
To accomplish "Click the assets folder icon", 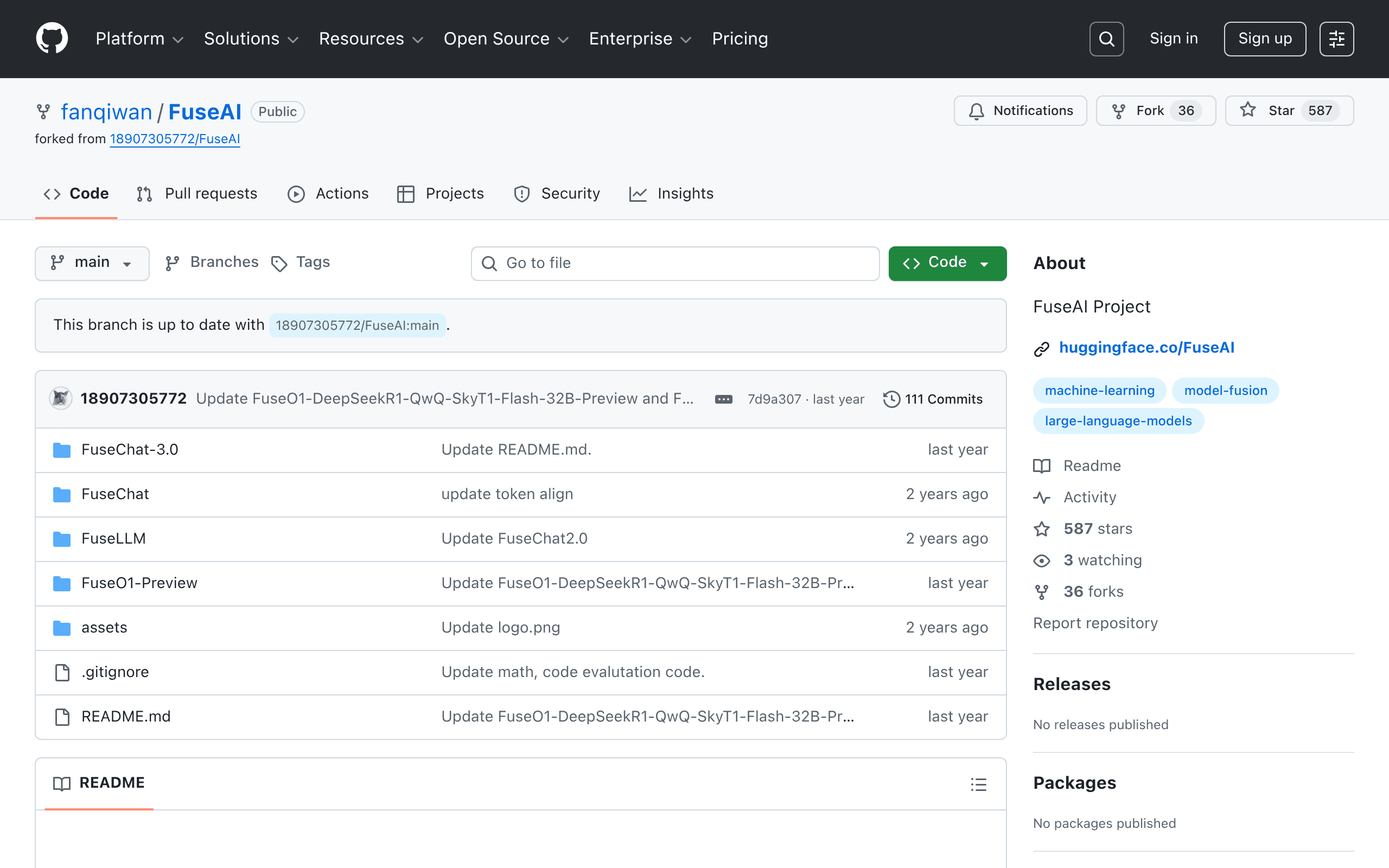I will click(x=62, y=628).
